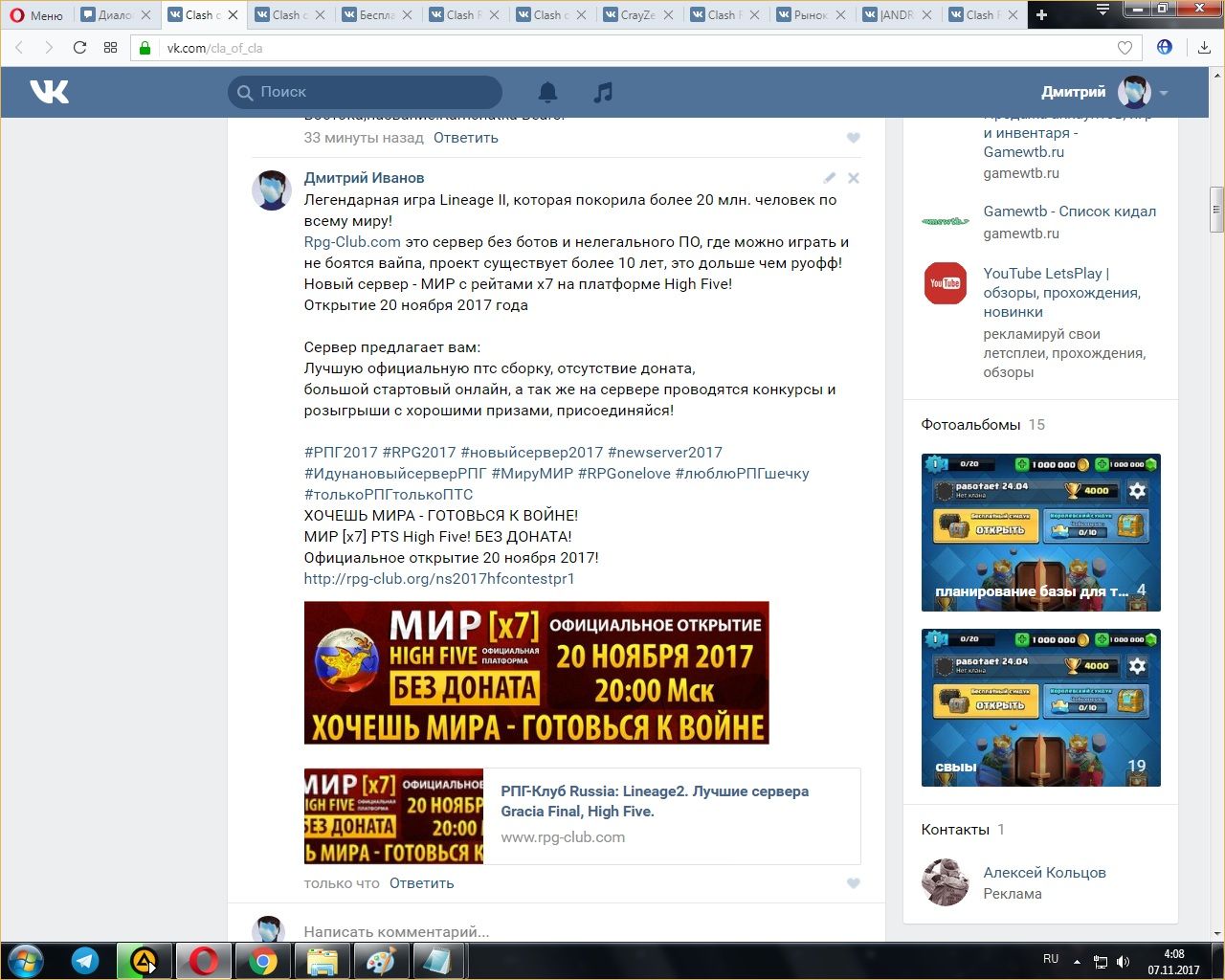The width and height of the screenshot is (1225, 980).
Task: Click Дмитрий Иванов comment avatar
Action: (271, 190)
